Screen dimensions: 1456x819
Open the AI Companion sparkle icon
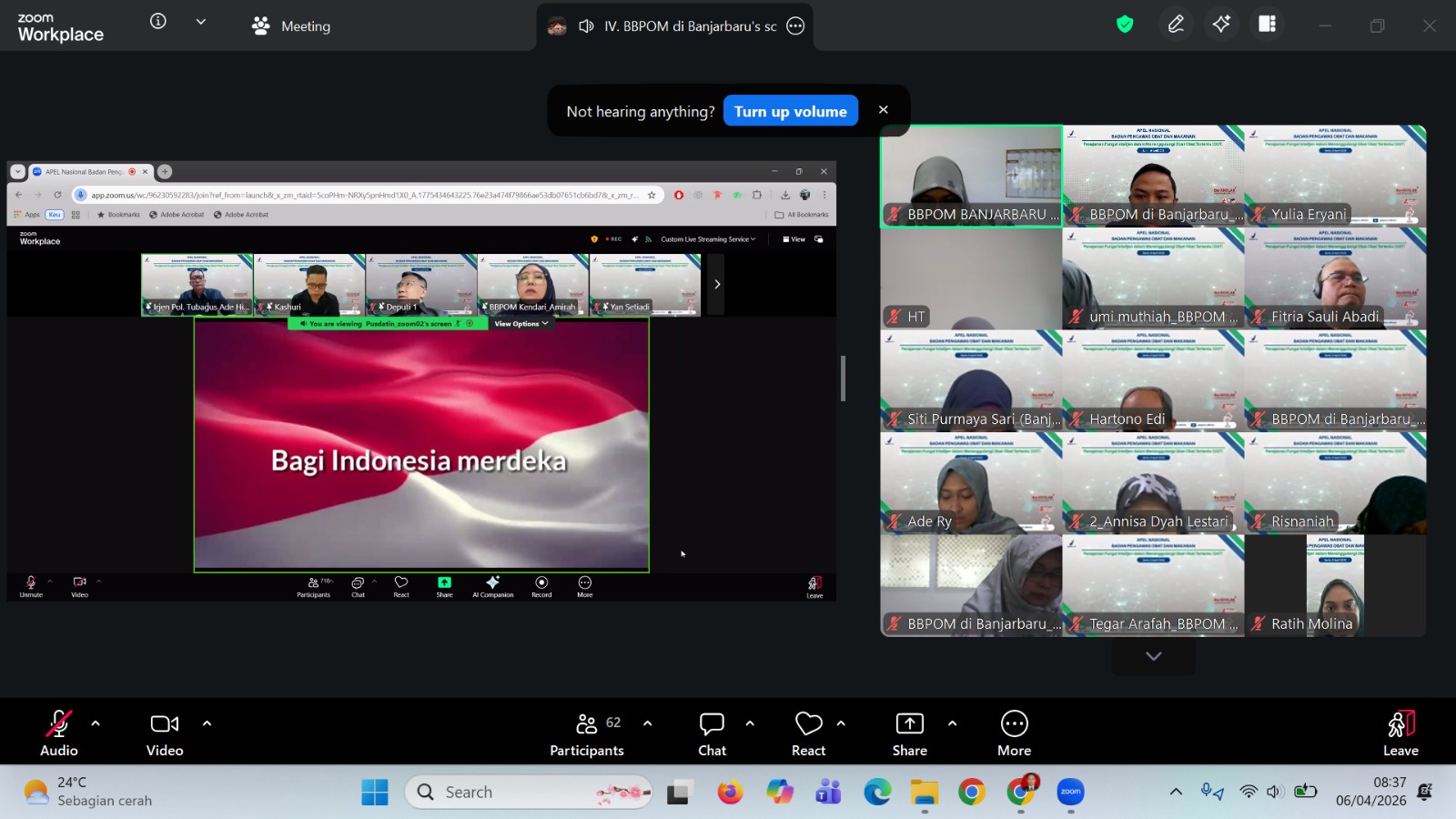(x=1221, y=25)
